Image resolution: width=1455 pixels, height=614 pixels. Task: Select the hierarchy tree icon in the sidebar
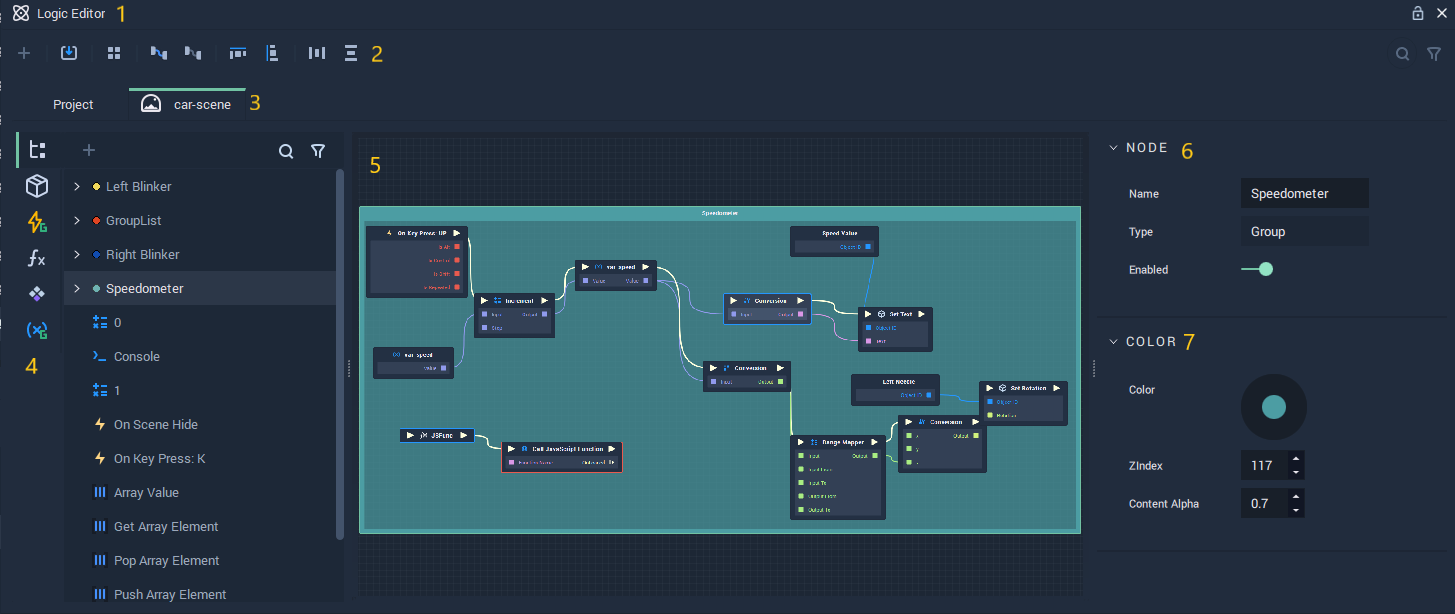coord(37,150)
